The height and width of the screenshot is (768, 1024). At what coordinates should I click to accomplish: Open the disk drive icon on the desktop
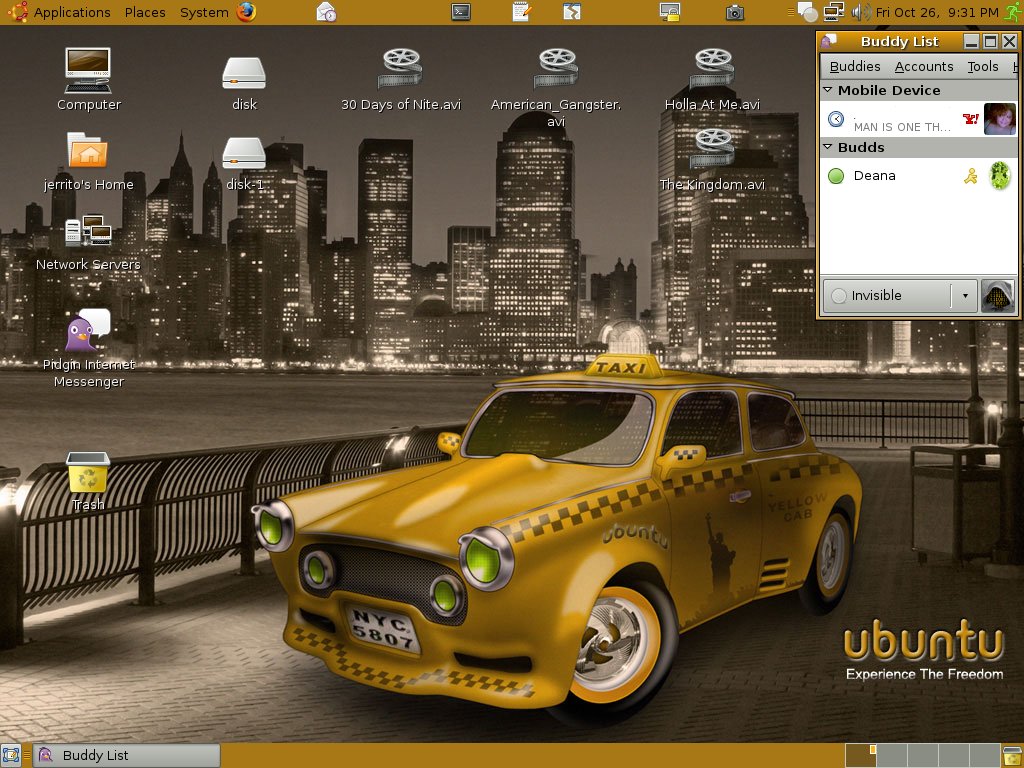244,82
